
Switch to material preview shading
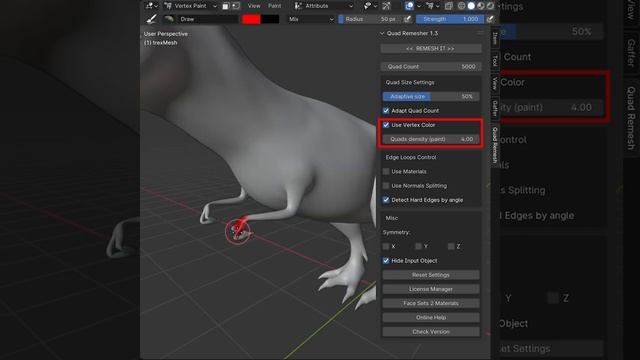[x=481, y=6]
